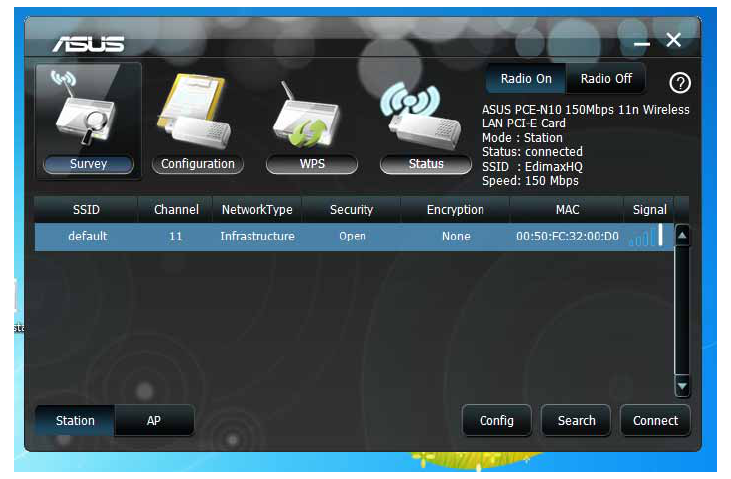Open the Configuration tab label
The image size is (731, 479).
(x=198, y=164)
